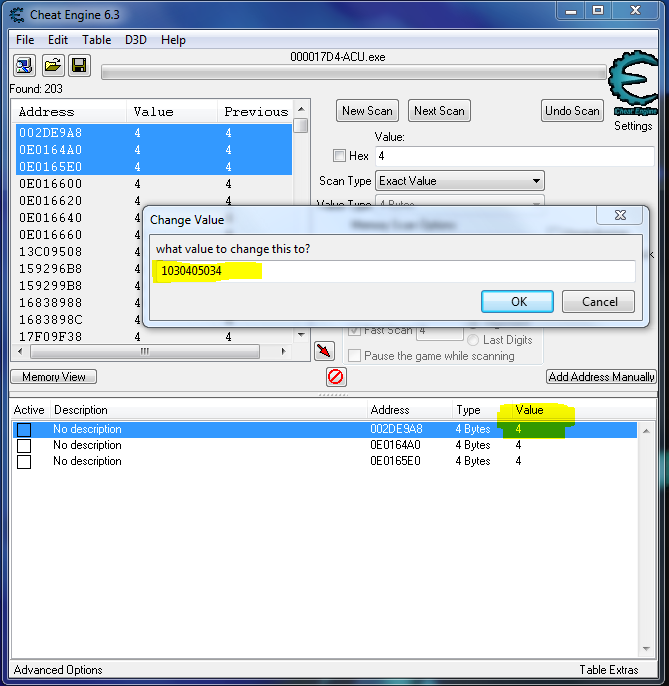Click the New Scan button
This screenshot has height=686, width=669.
click(367, 111)
